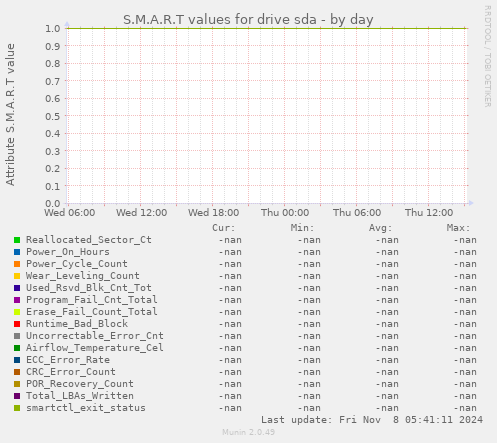Click the Thu 00:00 time axis label
Image resolution: width=497 pixels, height=443 pixels.
285,213
